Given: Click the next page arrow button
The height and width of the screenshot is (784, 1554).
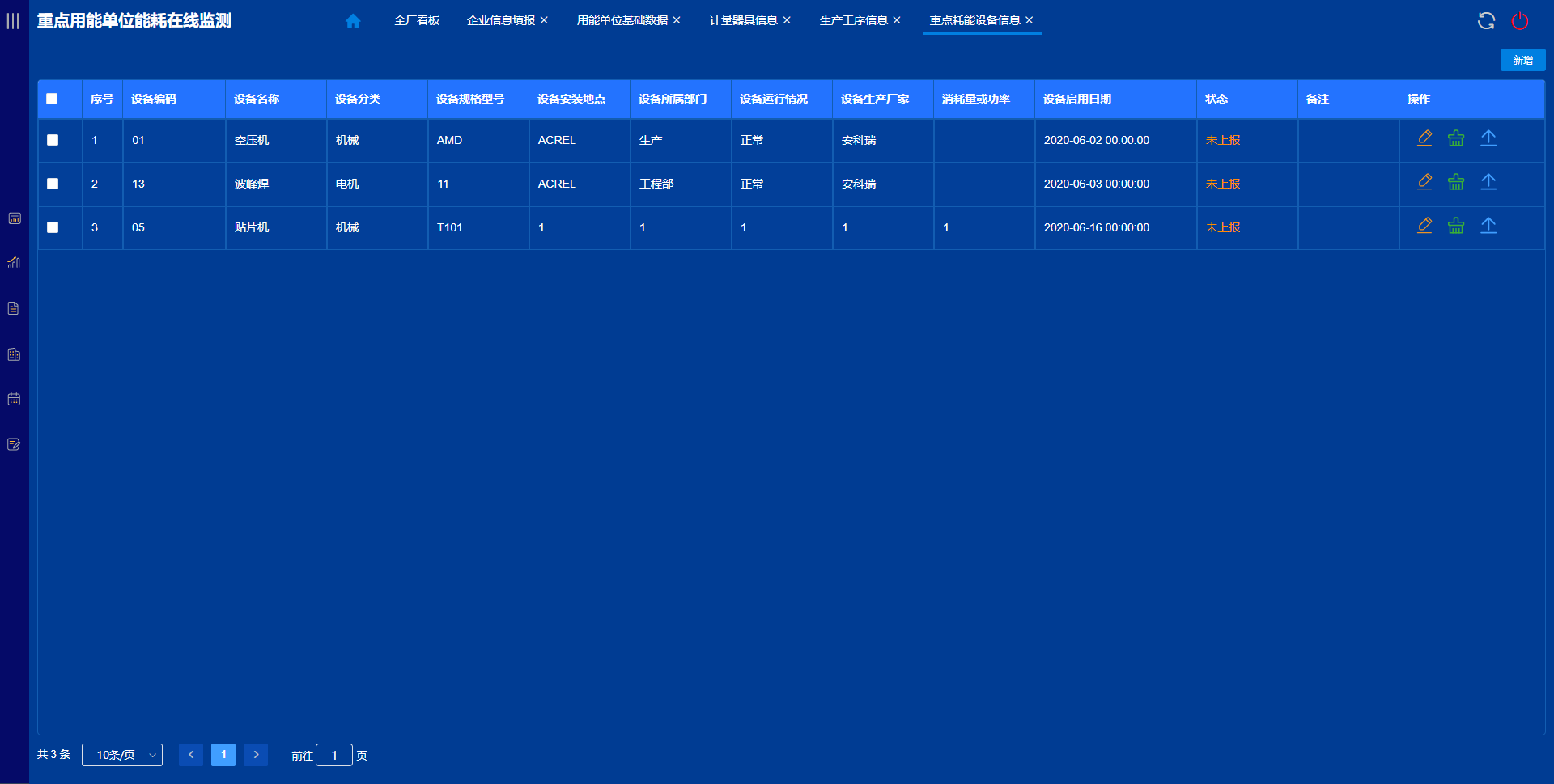Looking at the screenshot, I should pyautogui.click(x=256, y=755).
